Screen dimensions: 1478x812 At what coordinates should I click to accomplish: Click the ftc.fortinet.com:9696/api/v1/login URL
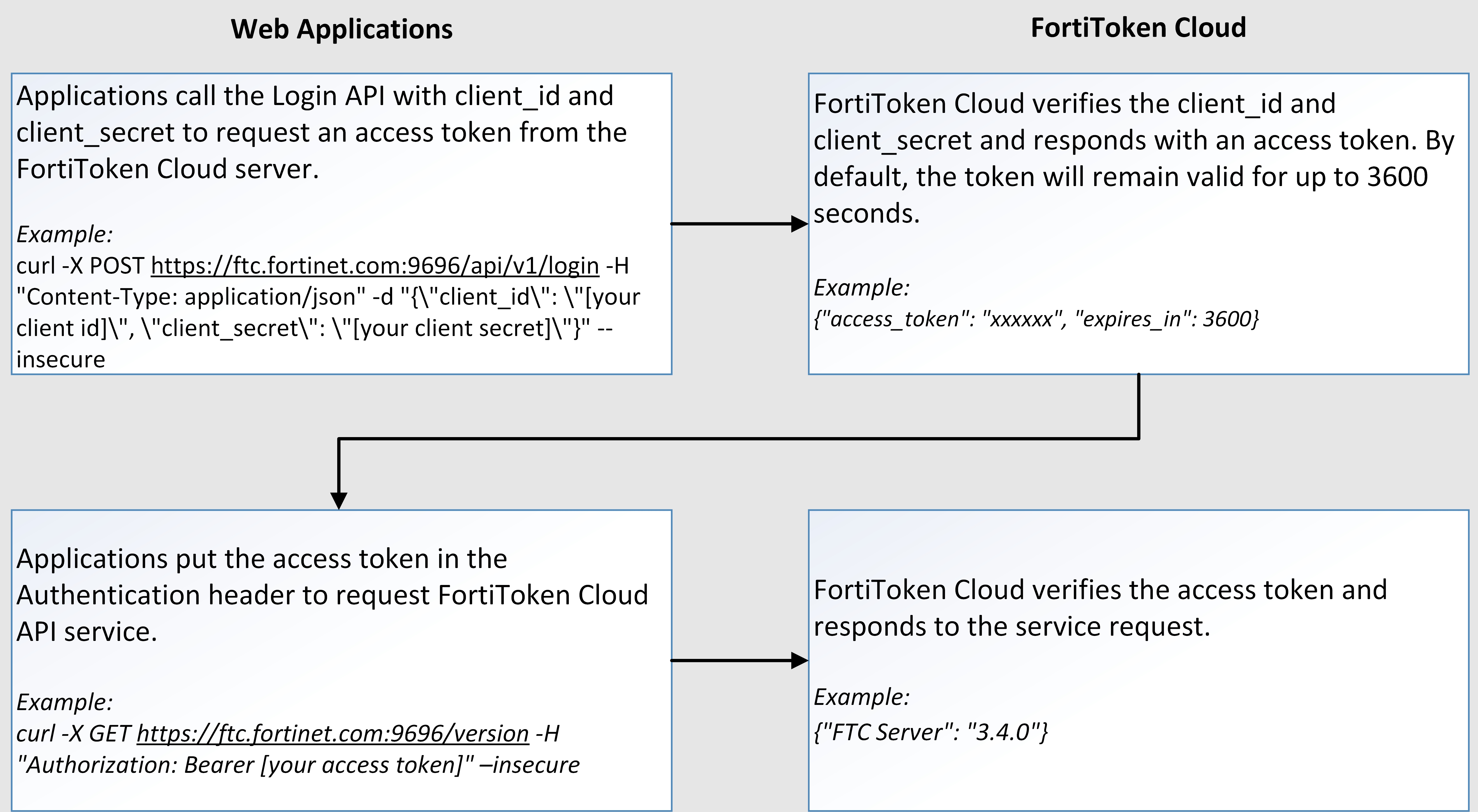(x=375, y=266)
